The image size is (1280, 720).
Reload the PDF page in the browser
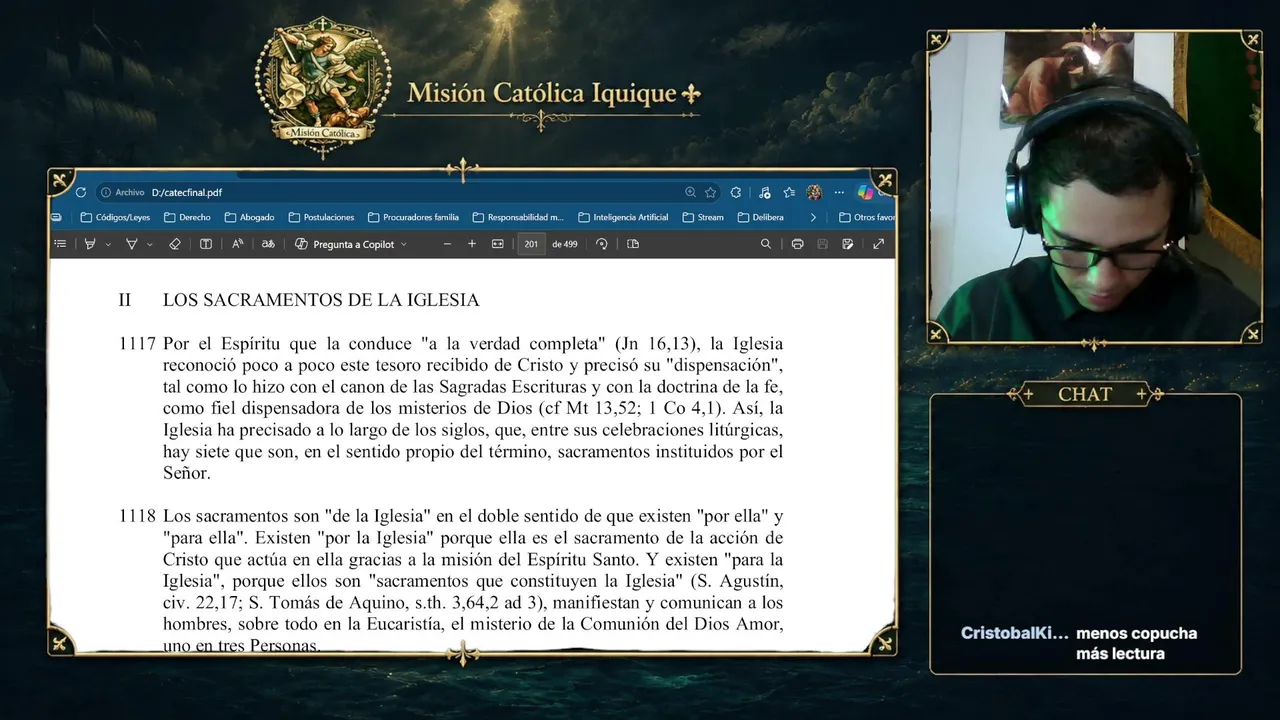(81, 192)
